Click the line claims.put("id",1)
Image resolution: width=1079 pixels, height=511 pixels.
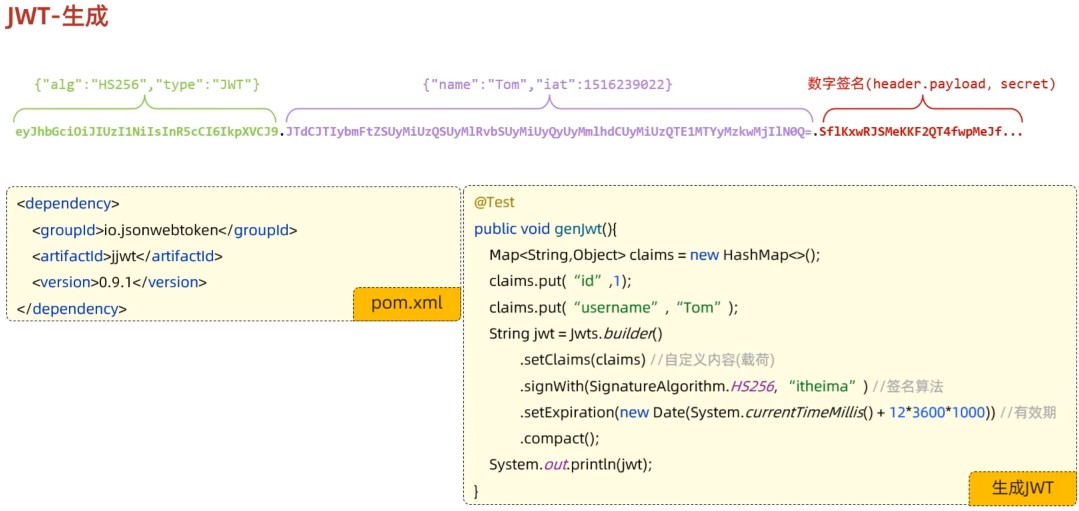point(560,281)
